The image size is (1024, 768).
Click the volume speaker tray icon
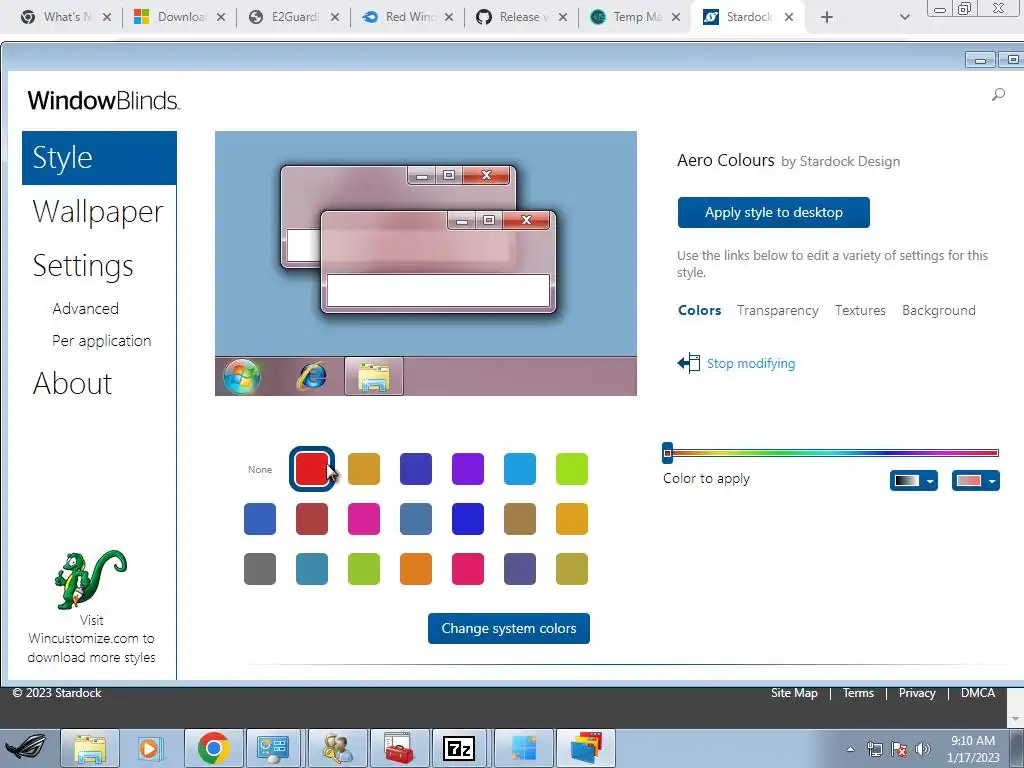pos(922,749)
